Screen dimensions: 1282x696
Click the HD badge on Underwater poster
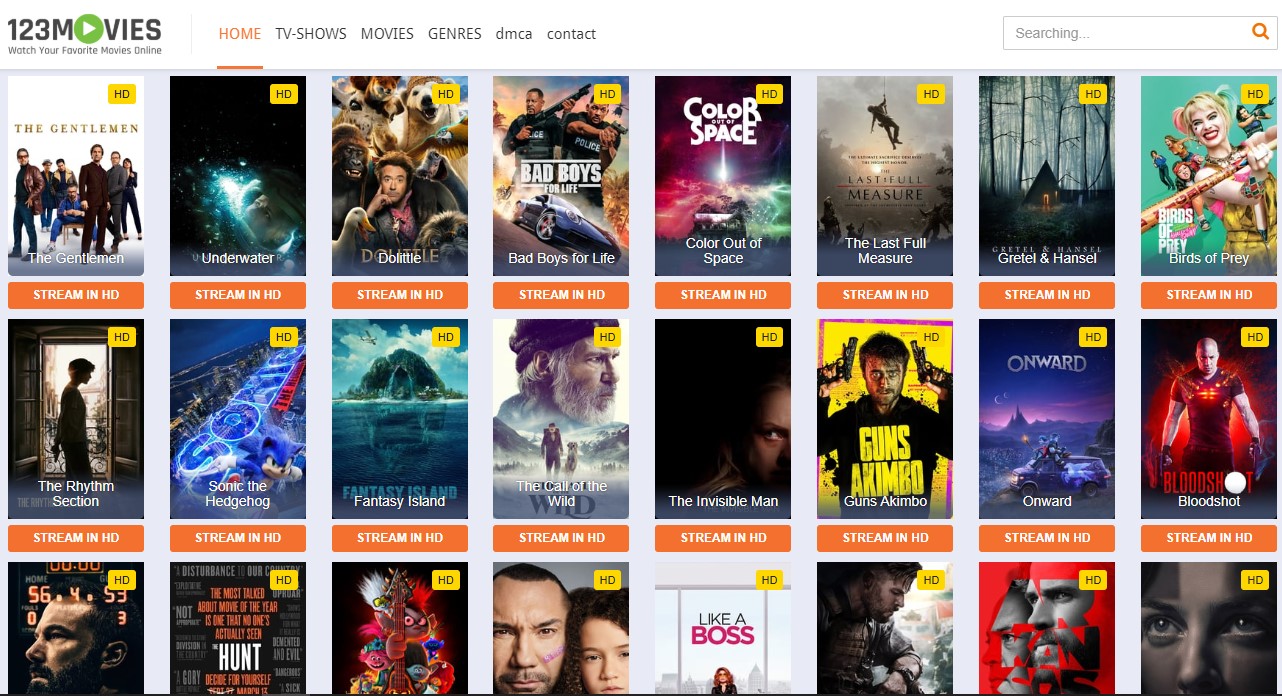(x=284, y=94)
